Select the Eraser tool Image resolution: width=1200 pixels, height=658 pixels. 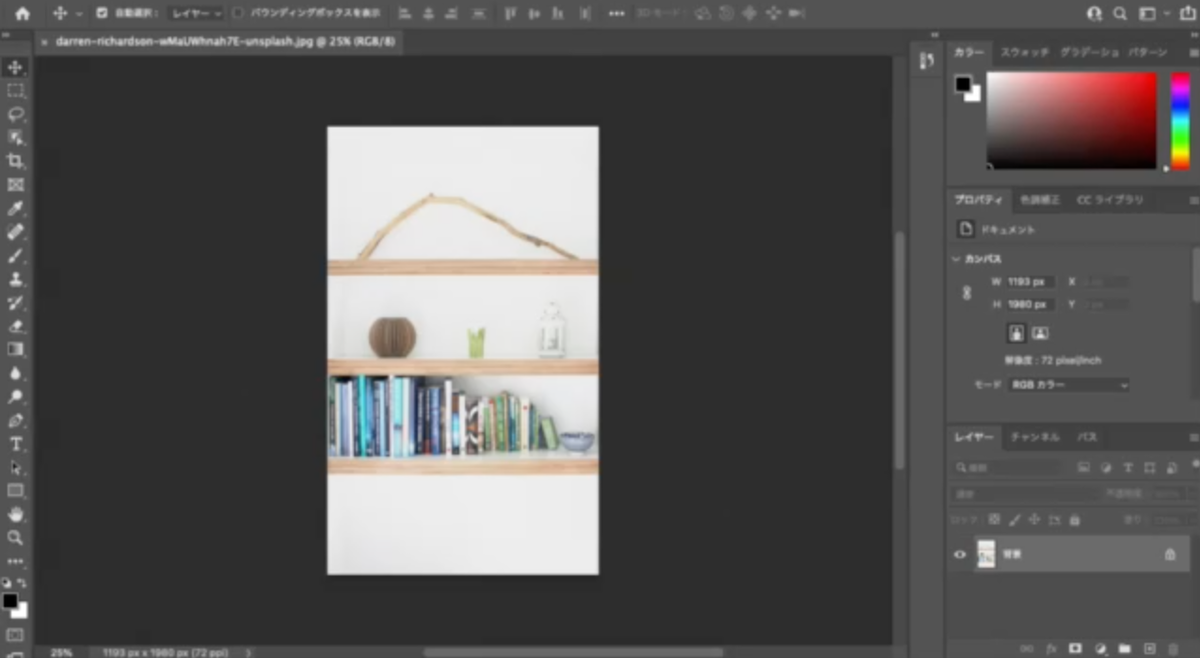pos(15,326)
